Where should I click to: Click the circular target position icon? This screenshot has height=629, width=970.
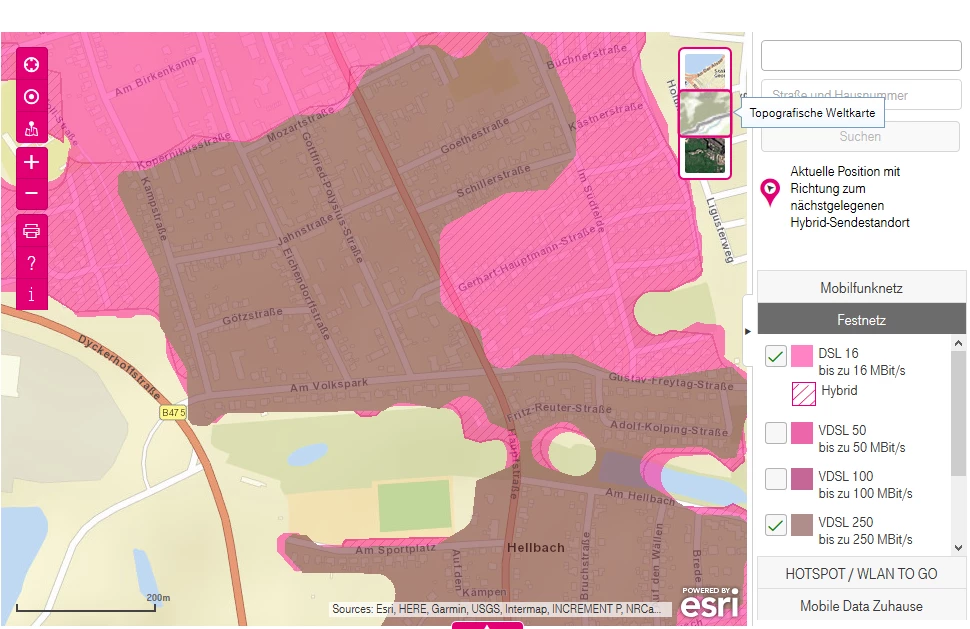32,96
